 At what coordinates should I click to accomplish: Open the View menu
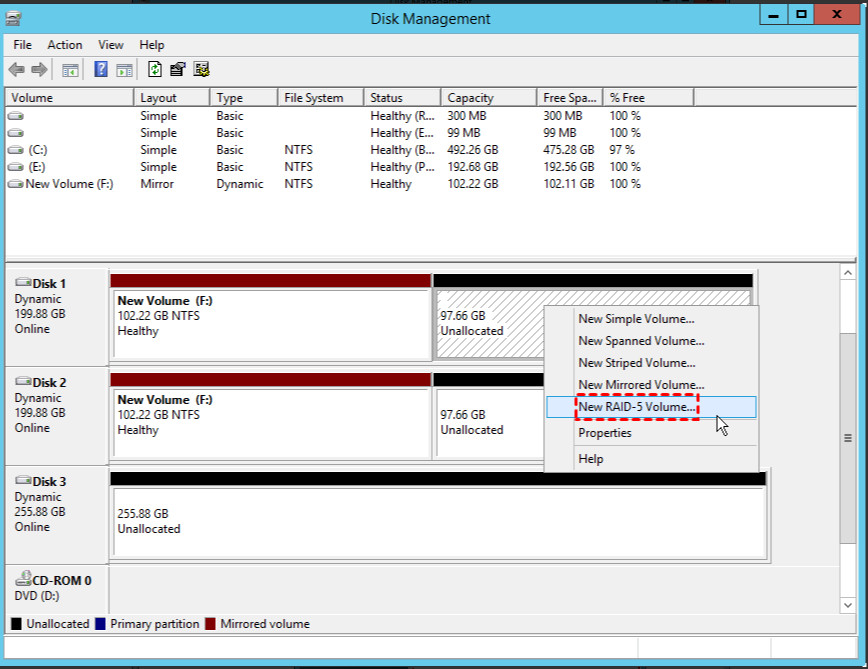(111, 45)
